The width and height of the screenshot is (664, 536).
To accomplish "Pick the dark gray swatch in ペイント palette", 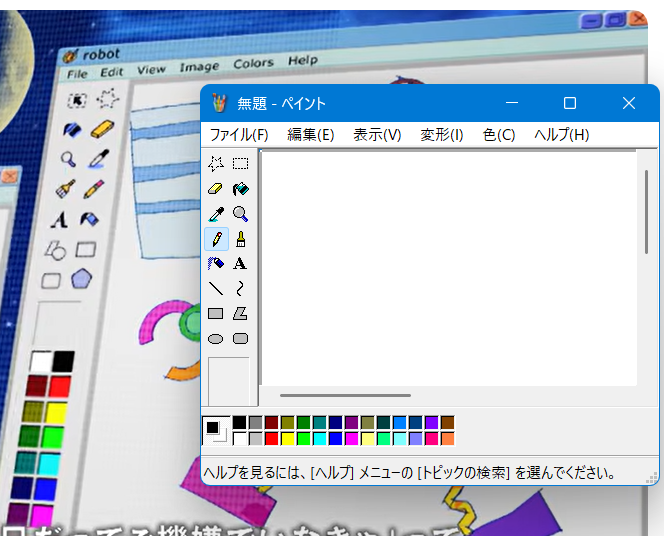I will (255, 423).
